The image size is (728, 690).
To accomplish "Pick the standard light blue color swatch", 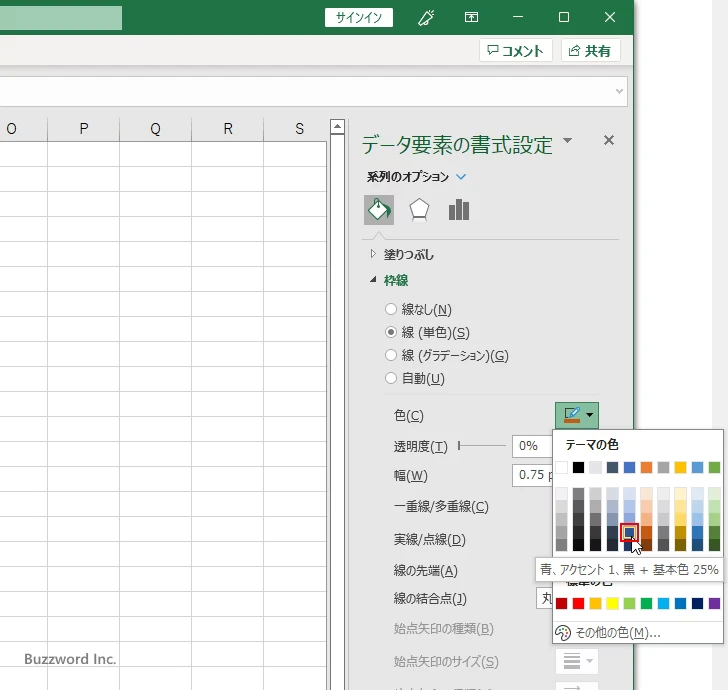I will [x=663, y=603].
